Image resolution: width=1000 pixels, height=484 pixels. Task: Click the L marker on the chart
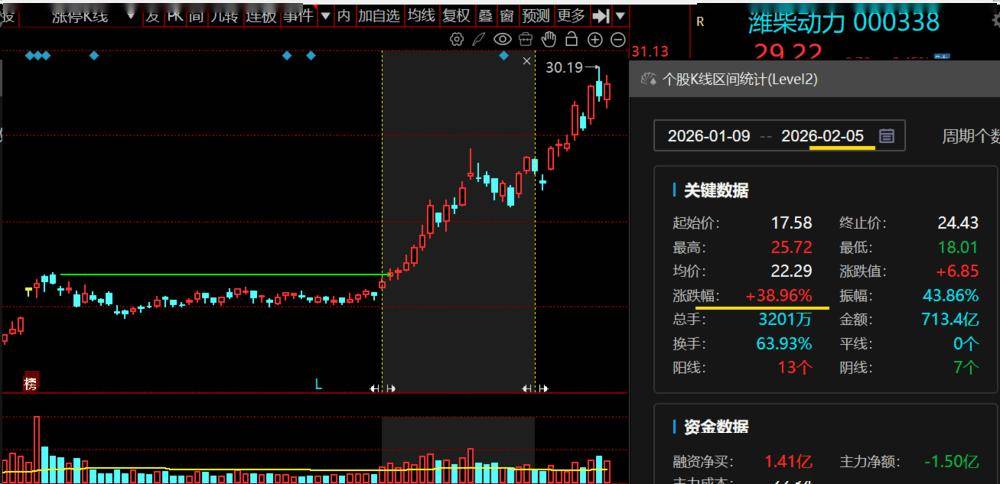tap(318, 384)
